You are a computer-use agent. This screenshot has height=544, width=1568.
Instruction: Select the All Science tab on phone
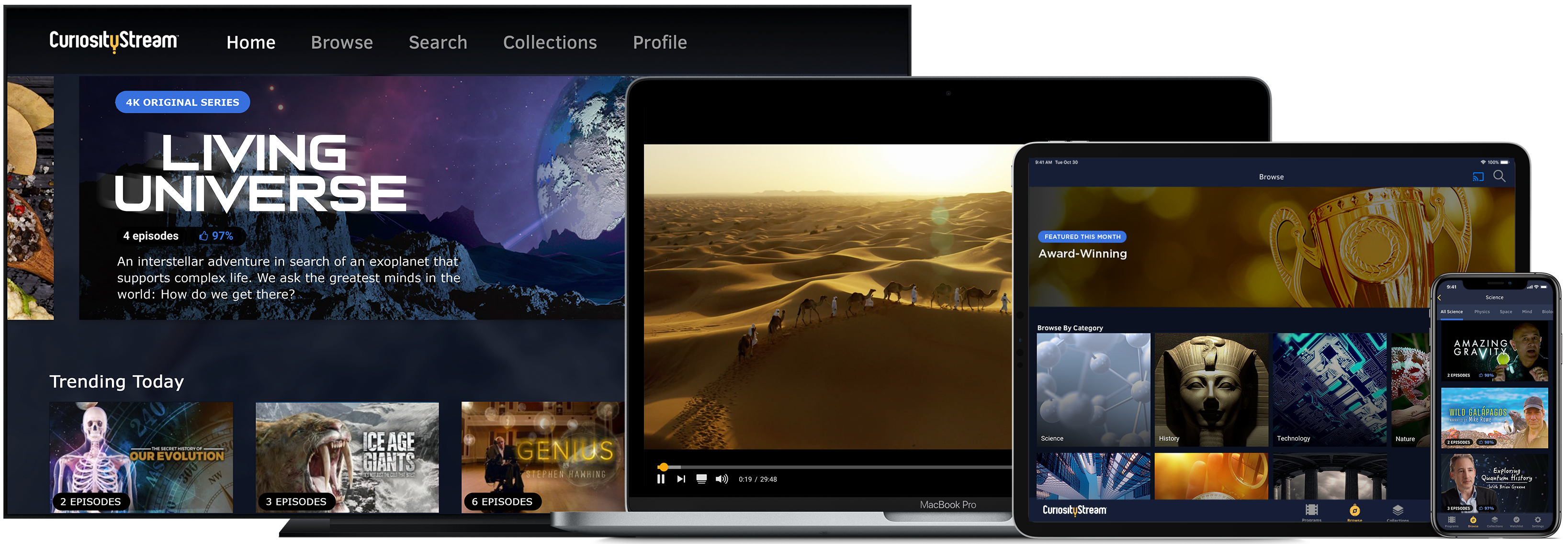click(x=1452, y=311)
